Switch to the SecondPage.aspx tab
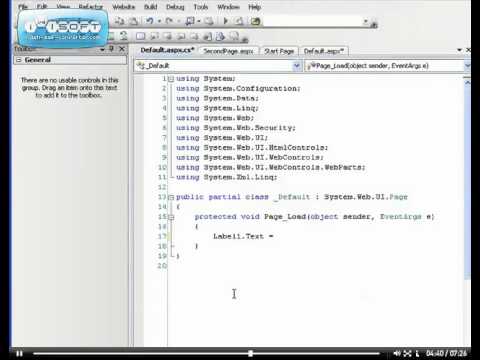The height and width of the screenshot is (360, 480). [x=229, y=51]
